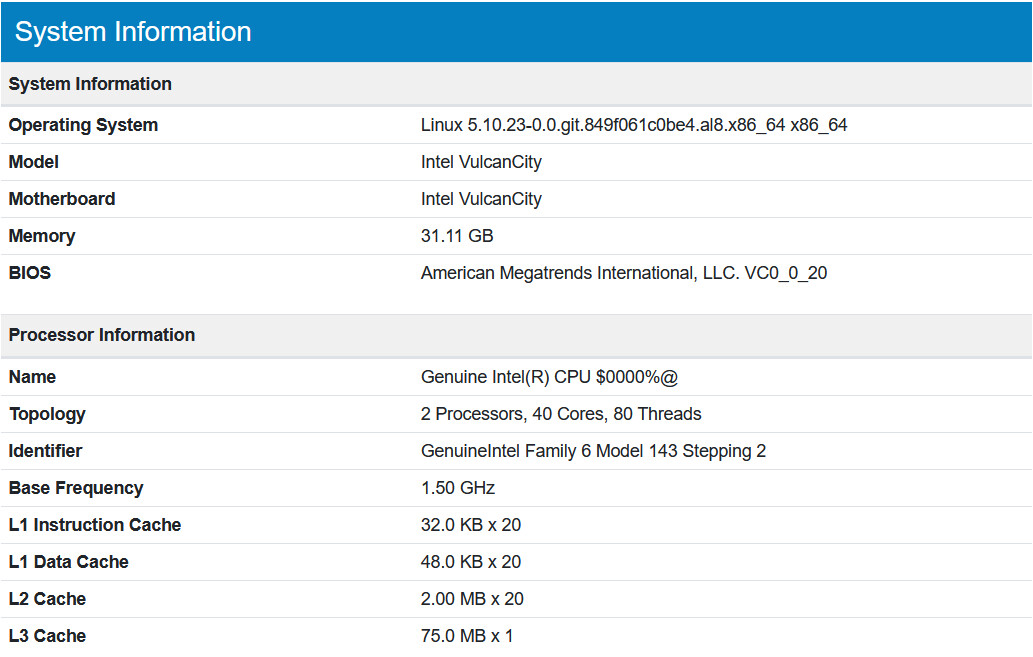Viewport: 1033px width, 657px height.
Task: Click the Base Frequency row label
Action: pos(76,488)
